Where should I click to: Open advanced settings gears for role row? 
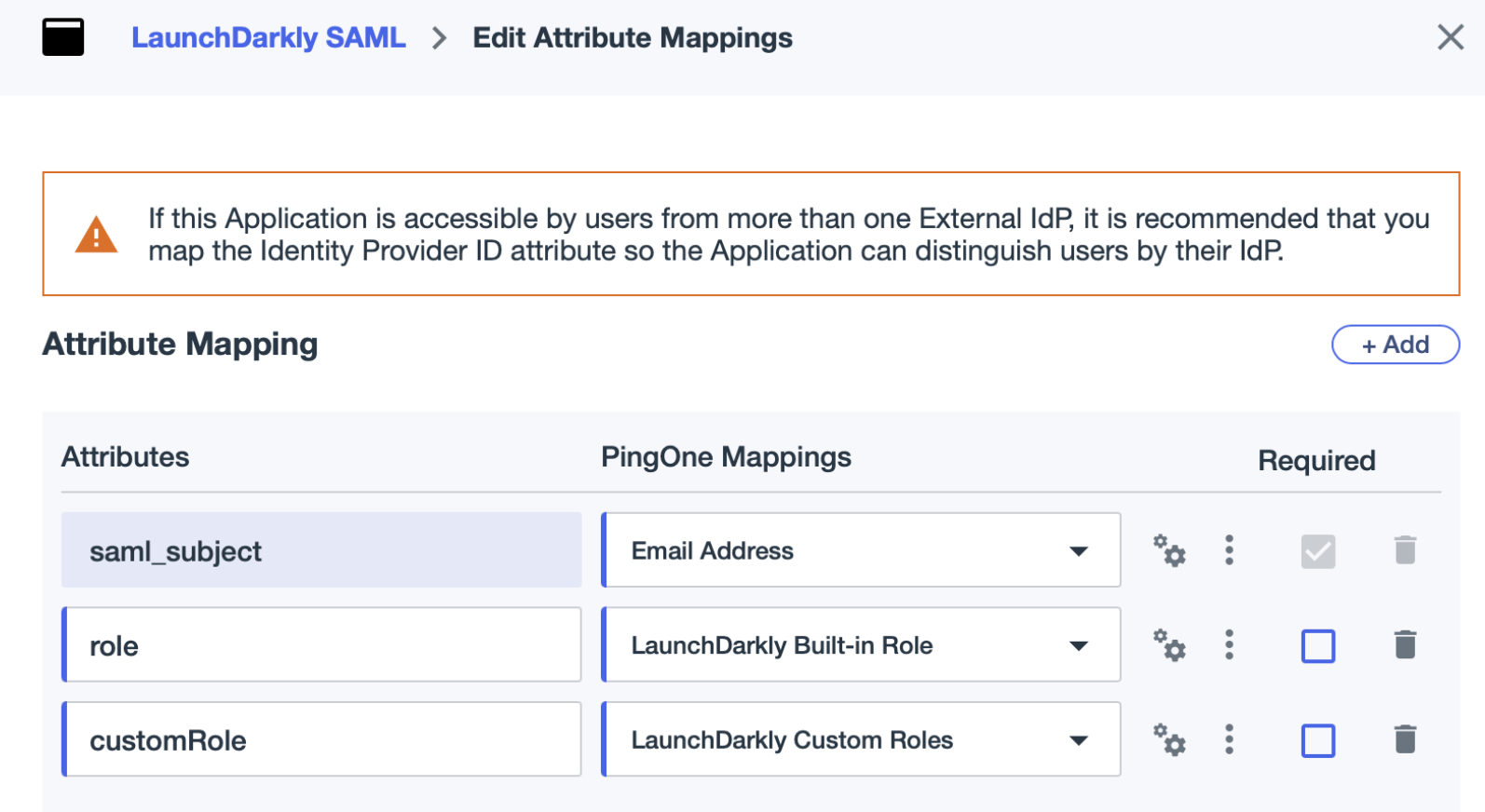tap(1169, 644)
